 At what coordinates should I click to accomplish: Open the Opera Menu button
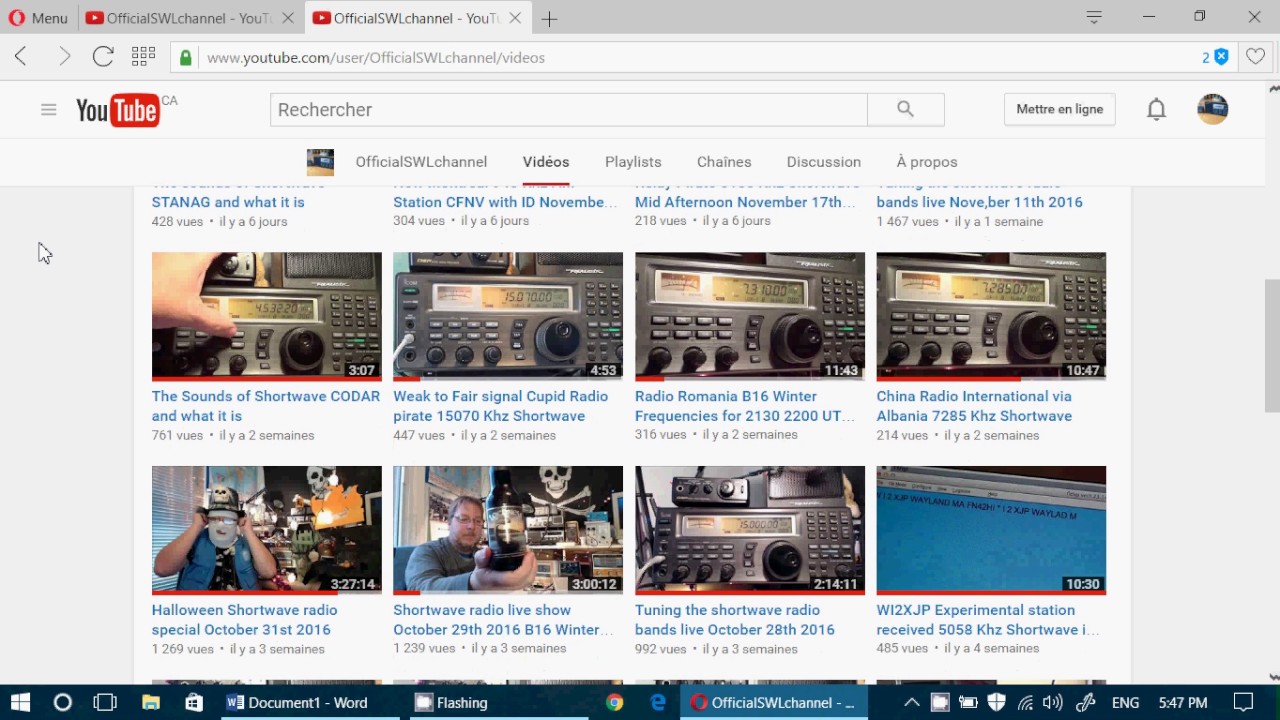click(39, 18)
